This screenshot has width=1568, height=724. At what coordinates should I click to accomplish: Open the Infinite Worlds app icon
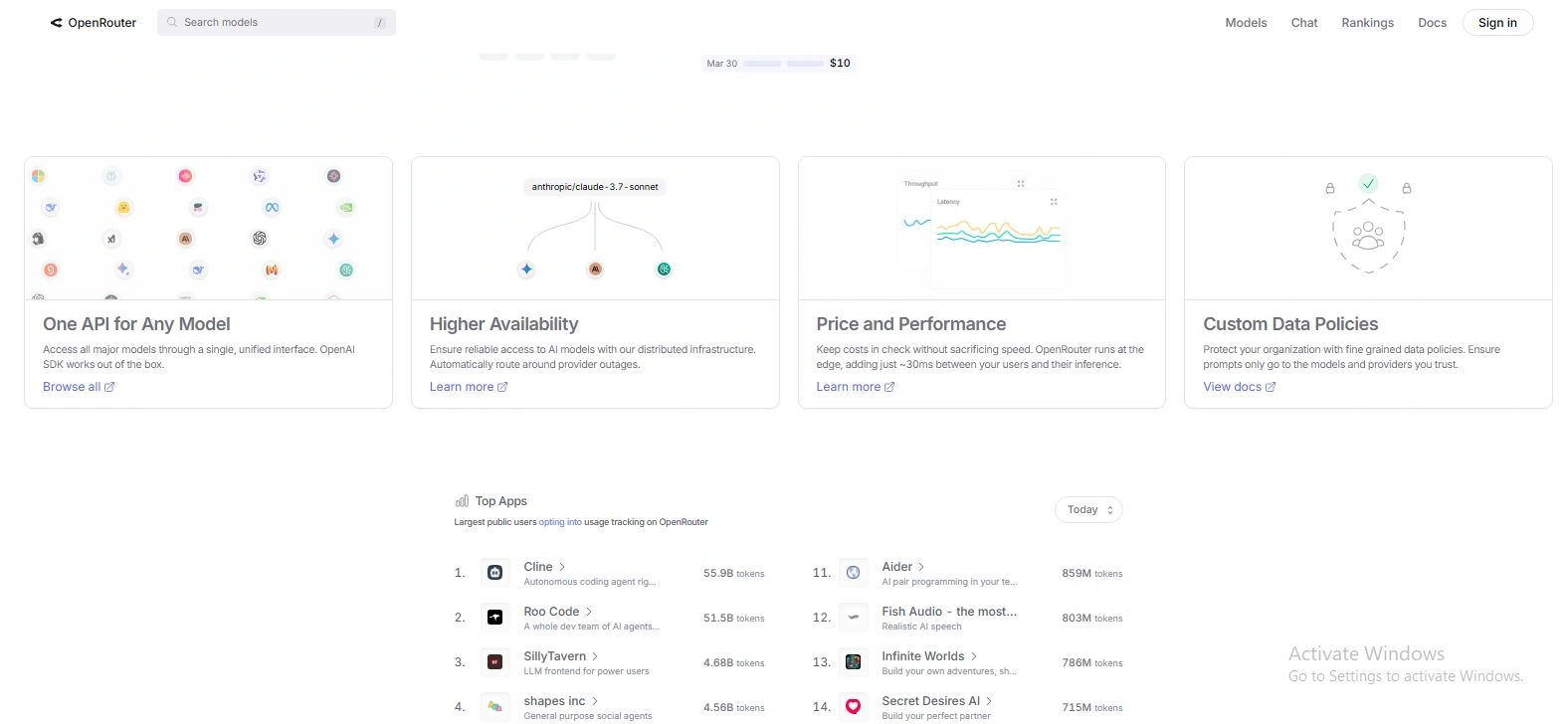[853, 662]
